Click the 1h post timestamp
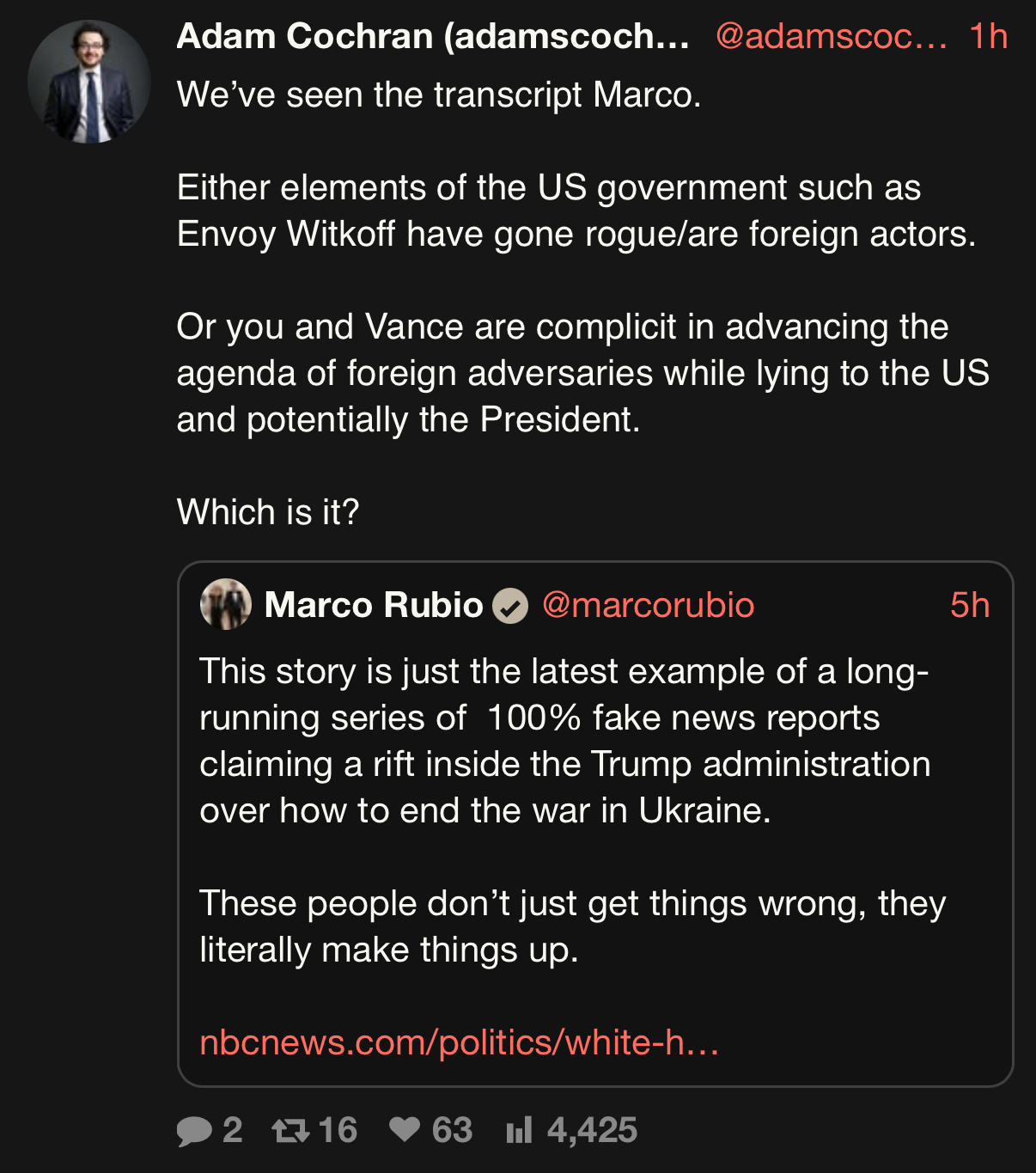1036x1173 pixels. (x=988, y=37)
